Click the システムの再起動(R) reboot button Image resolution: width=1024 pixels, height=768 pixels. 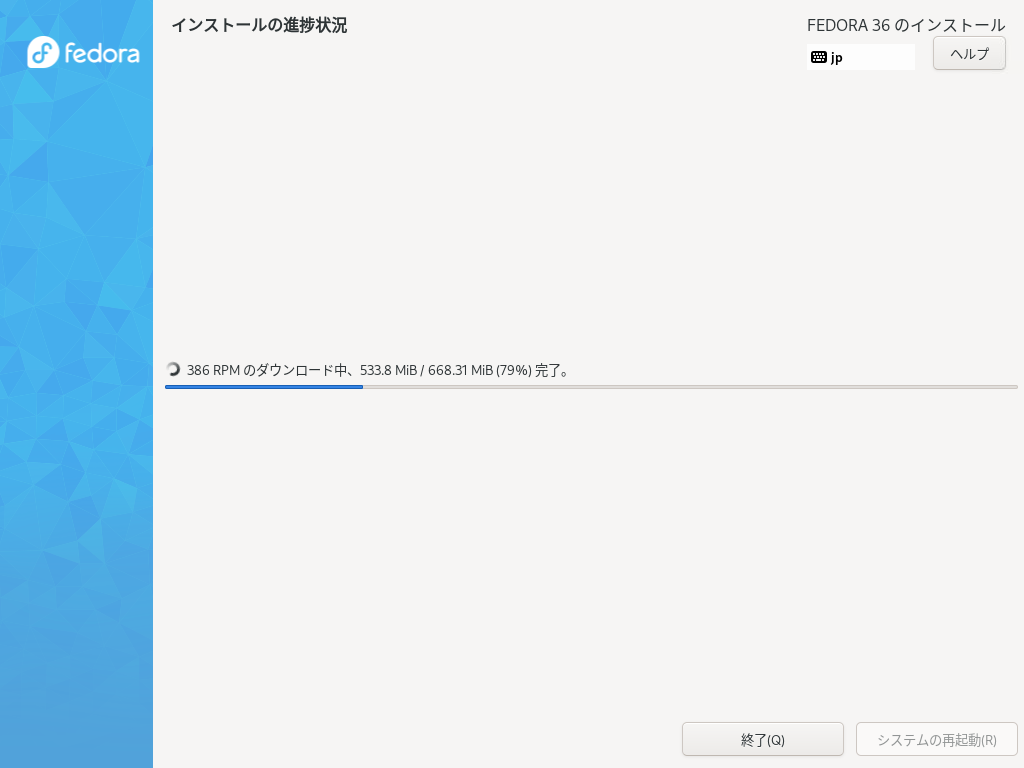(x=936, y=739)
